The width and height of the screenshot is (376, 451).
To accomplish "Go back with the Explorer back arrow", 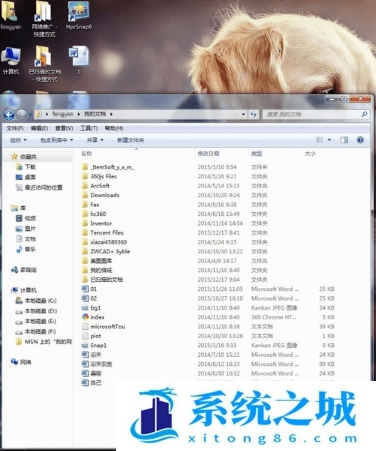I will point(9,115).
